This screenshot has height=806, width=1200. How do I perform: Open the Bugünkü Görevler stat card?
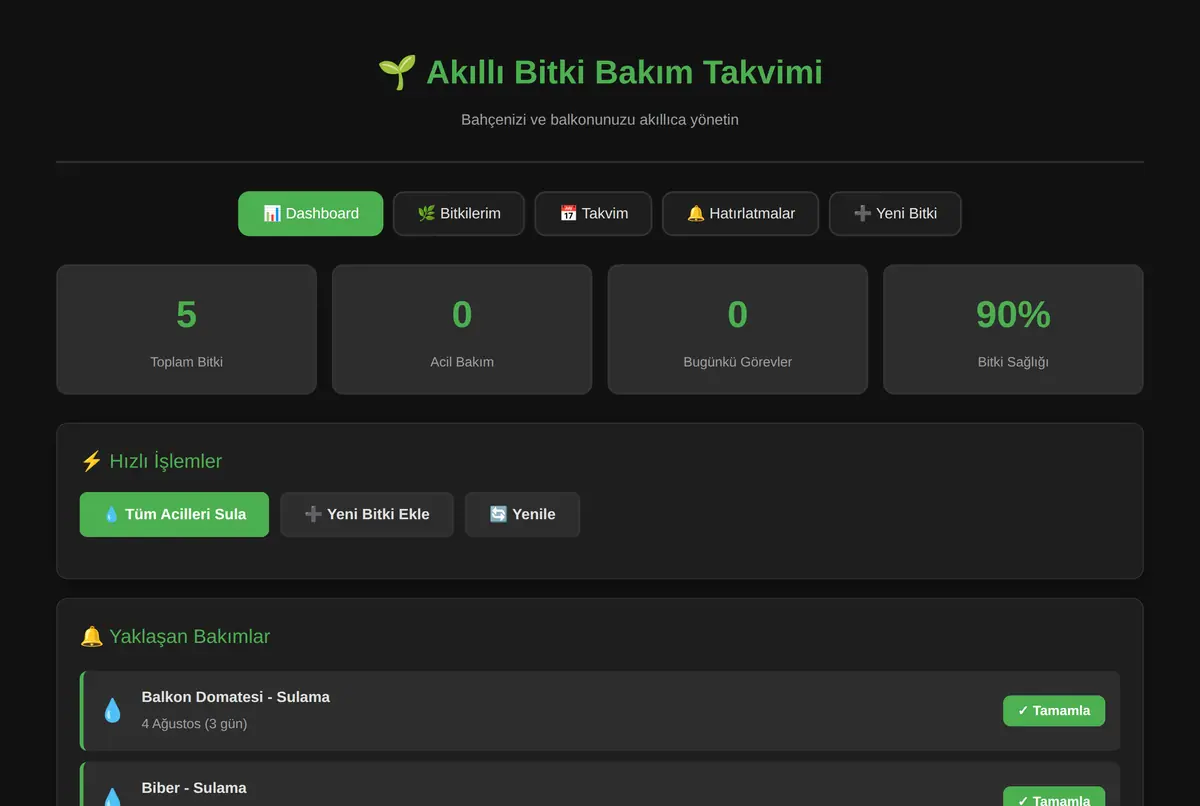click(x=738, y=329)
